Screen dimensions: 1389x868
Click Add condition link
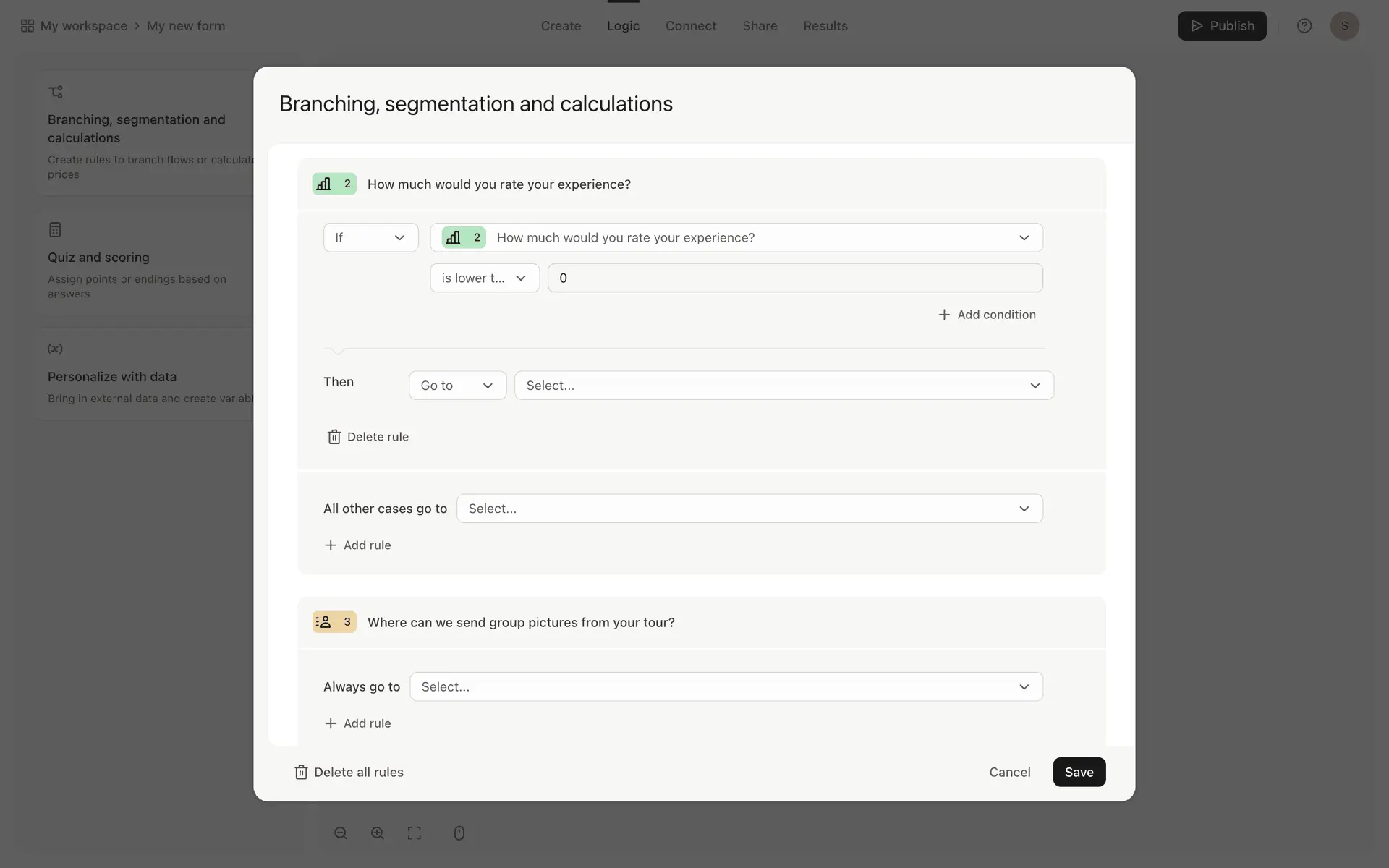point(987,315)
